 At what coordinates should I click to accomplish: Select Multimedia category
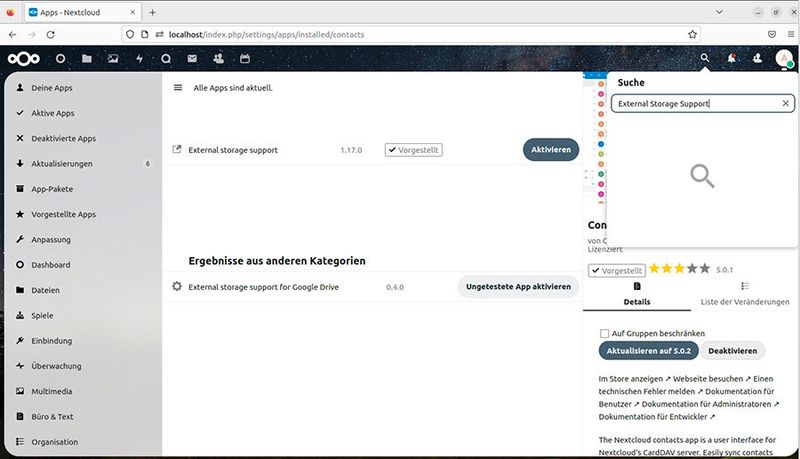(x=84, y=391)
